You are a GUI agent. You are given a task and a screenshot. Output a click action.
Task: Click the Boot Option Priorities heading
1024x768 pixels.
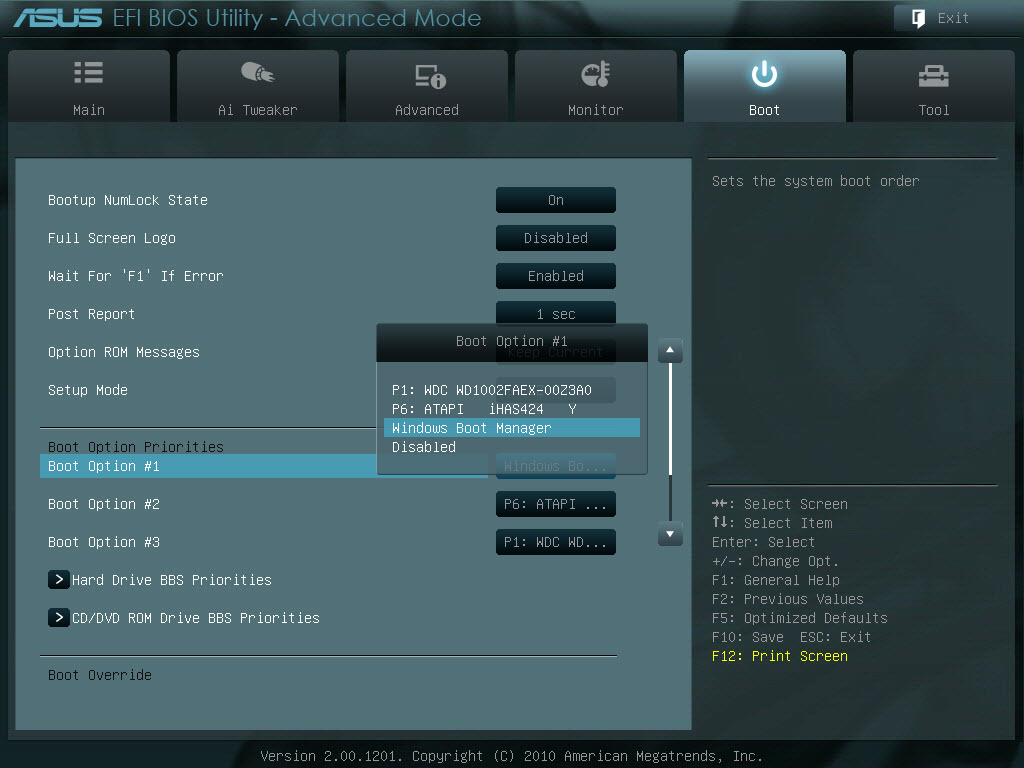[136, 447]
